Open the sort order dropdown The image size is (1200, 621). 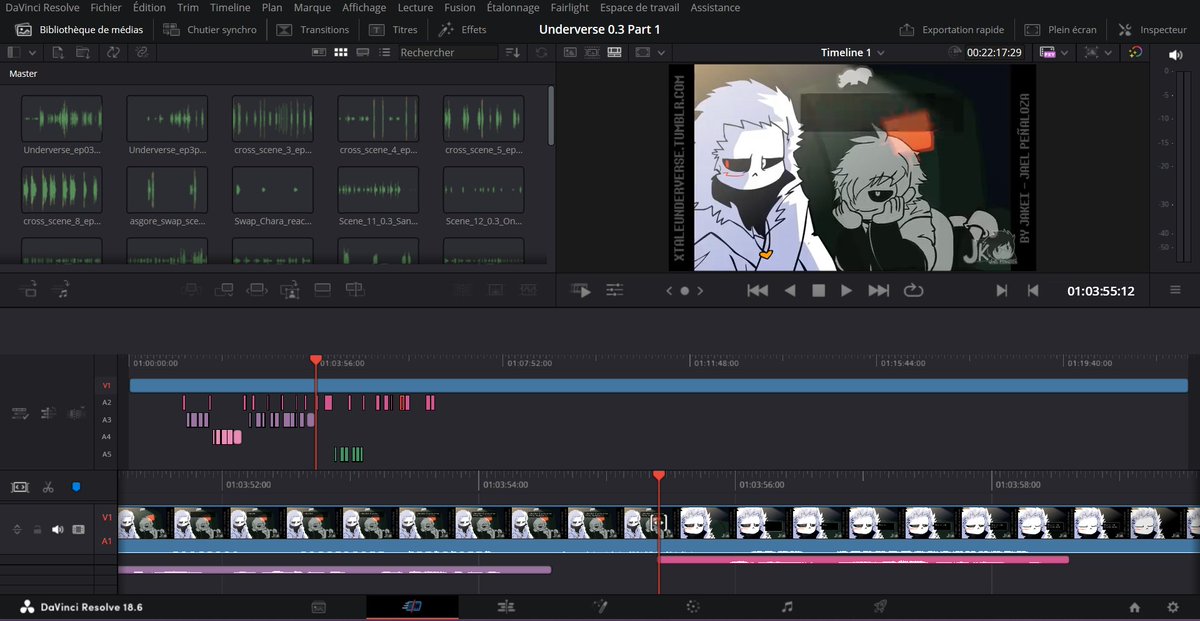(513, 52)
